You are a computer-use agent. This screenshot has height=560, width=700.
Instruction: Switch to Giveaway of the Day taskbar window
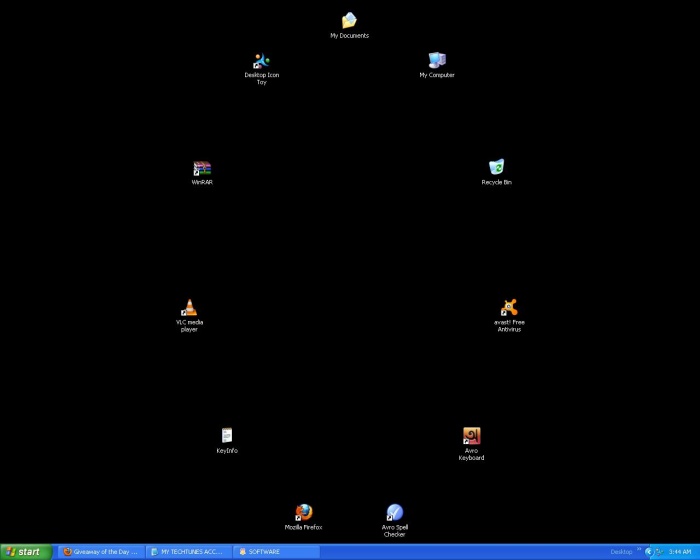point(102,552)
